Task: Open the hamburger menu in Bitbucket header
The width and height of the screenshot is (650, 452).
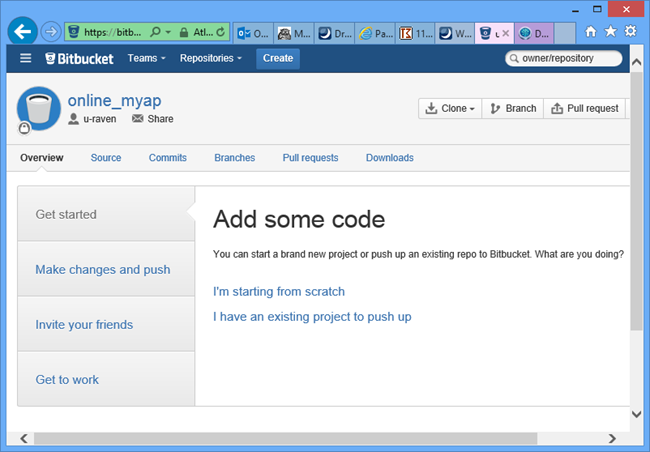Action: click(x=26, y=58)
